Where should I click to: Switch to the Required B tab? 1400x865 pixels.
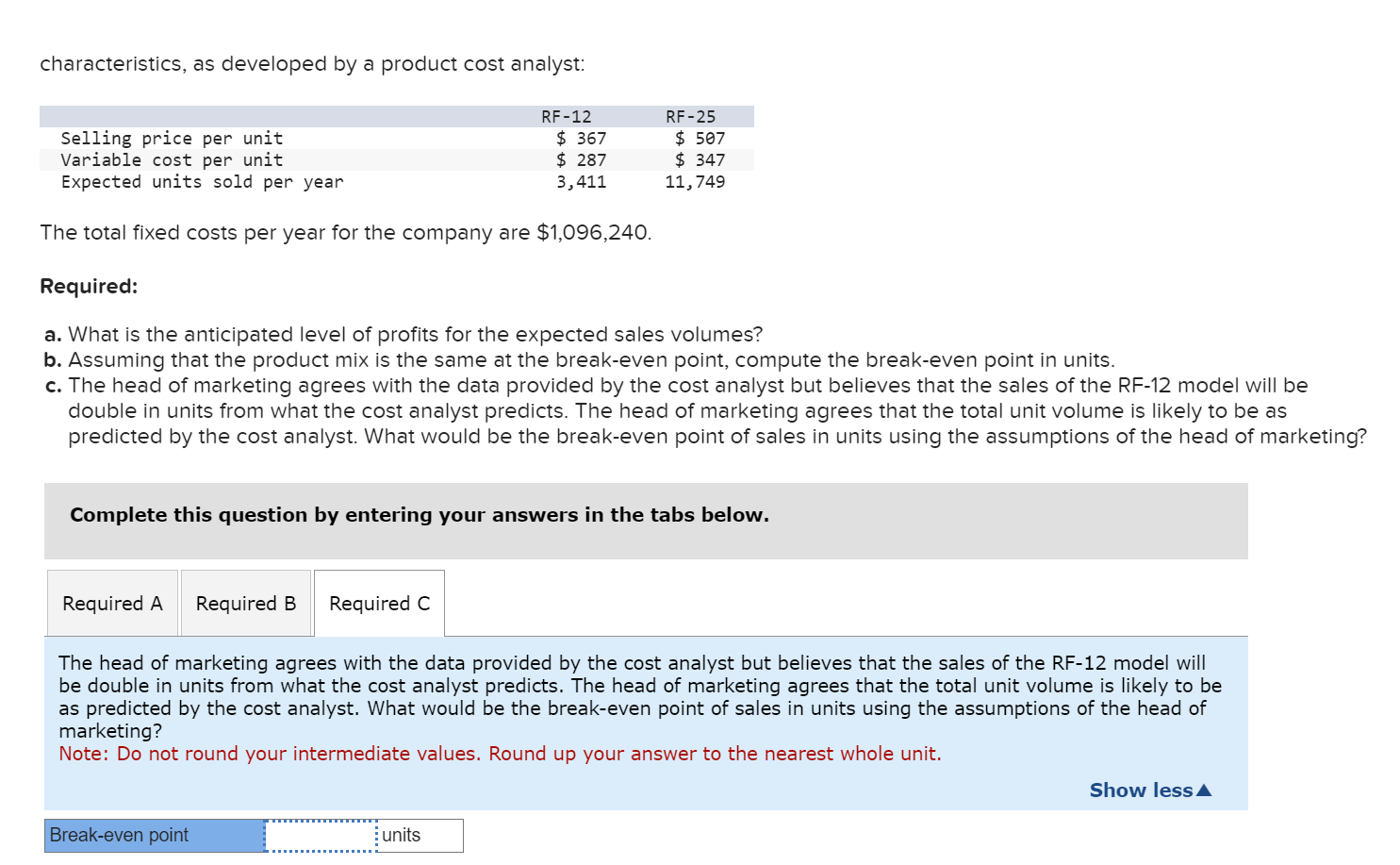tap(245, 603)
